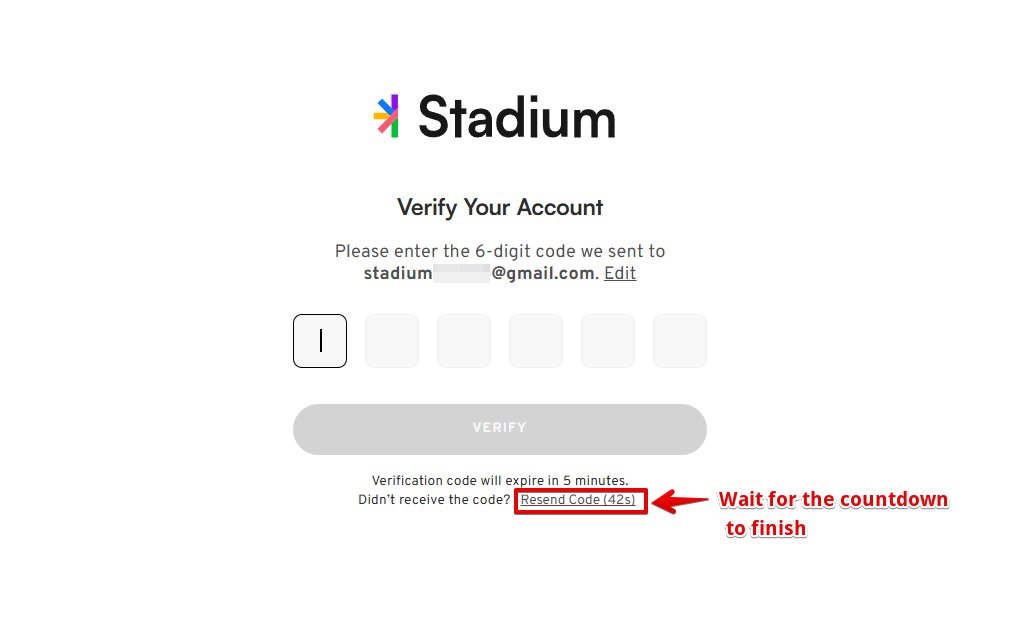Image resolution: width=1032 pixels, height=617 pixels.
Task: Focus the fourth code digit box
Action: [x=536, y=341]
